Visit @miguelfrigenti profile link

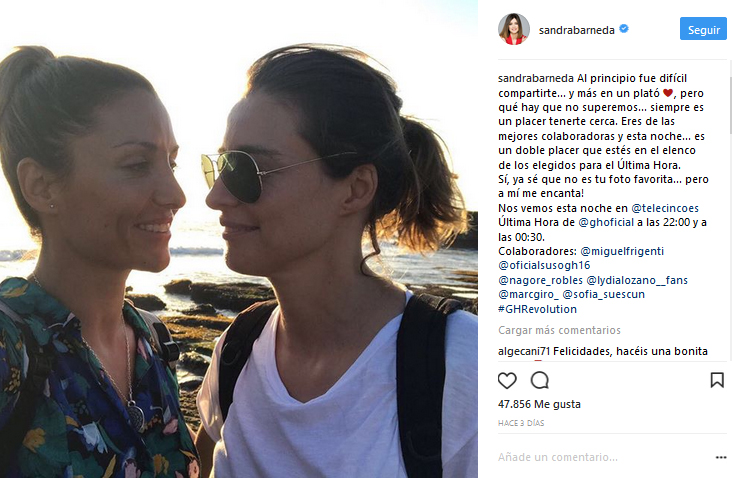[x=622, y=252]
